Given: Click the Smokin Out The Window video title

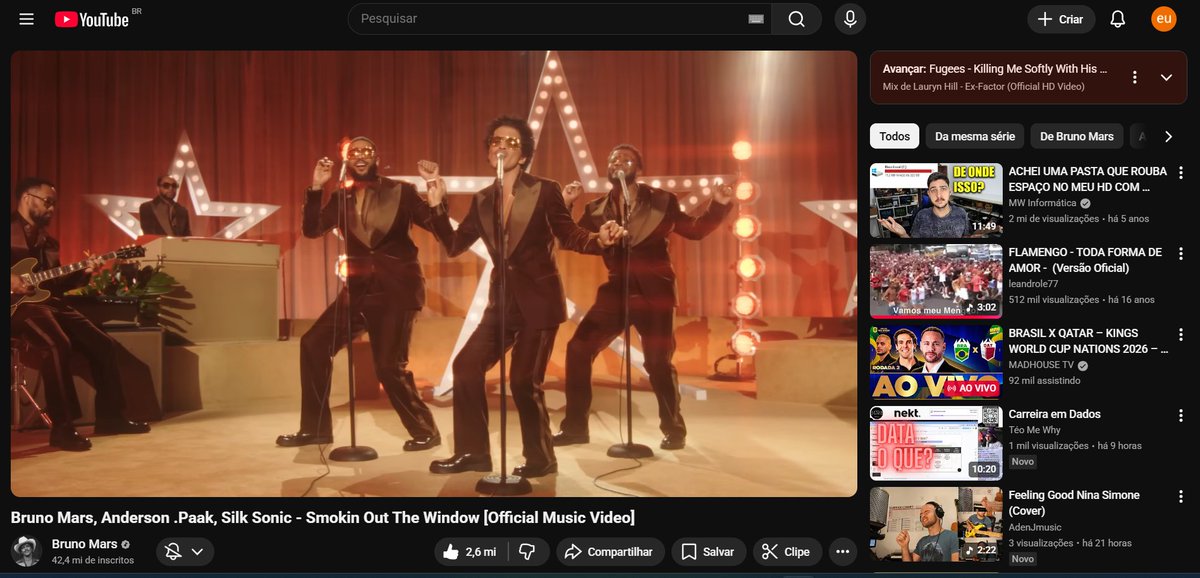Looking at the screenshot, I should coord(322,517).
